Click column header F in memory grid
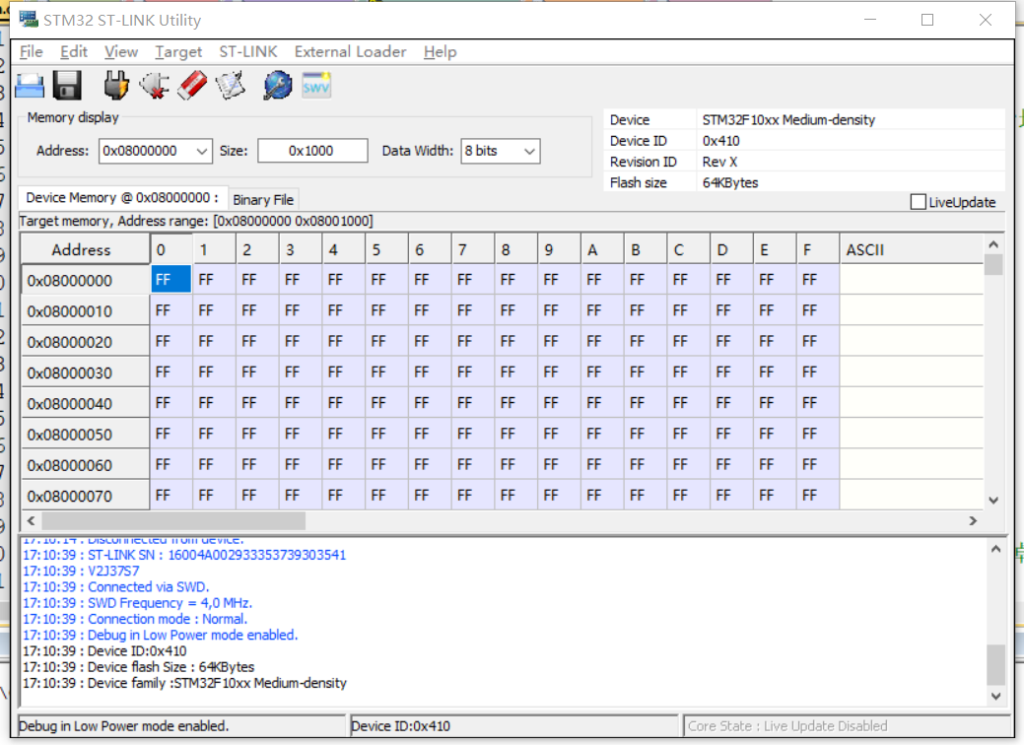Viewport: 1024px width, 745px height. [x=818, y=249]
